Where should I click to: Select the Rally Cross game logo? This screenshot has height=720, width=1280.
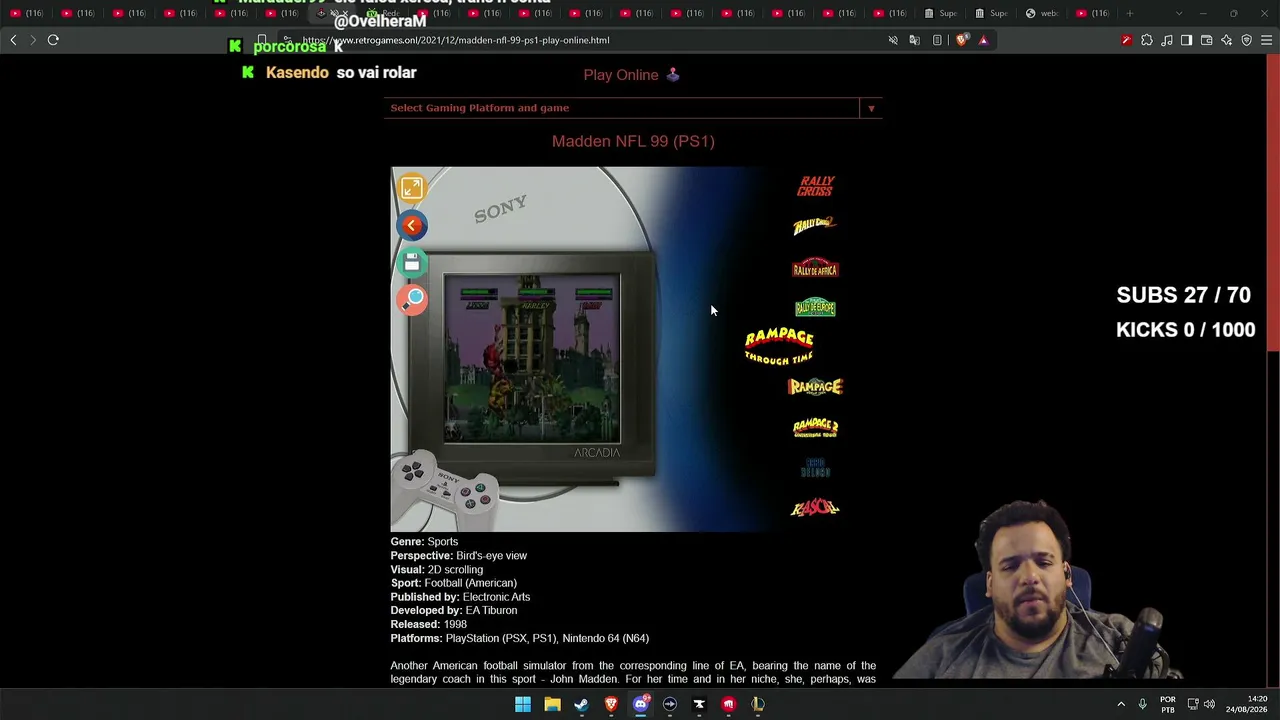click(x=815, y=186)
